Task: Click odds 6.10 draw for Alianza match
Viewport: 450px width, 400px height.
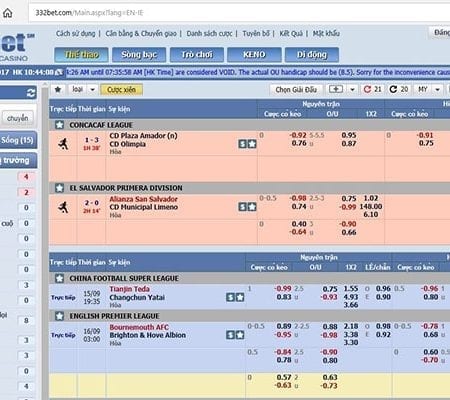Action: click(371, 214)
